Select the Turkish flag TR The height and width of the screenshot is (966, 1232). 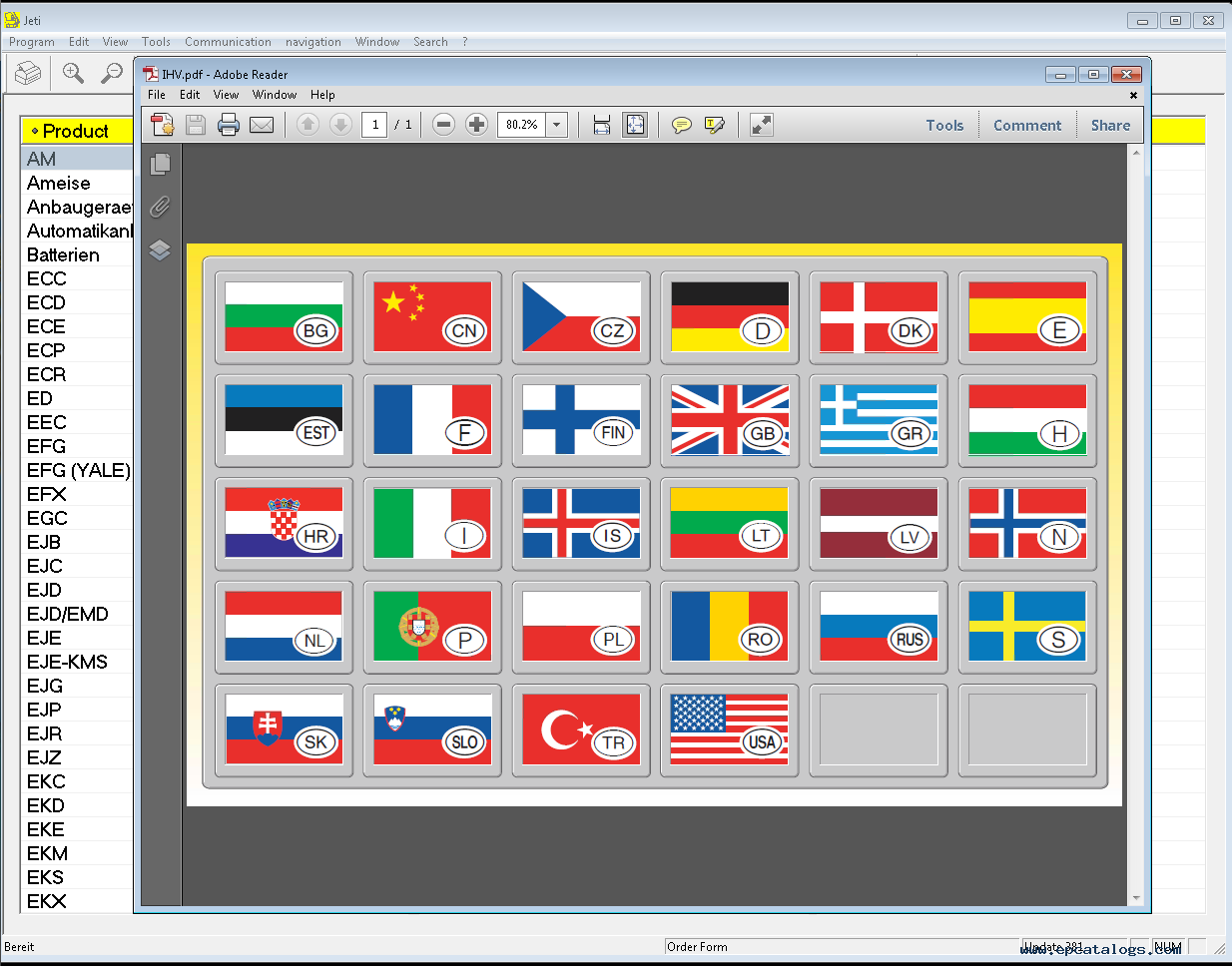point(581,729)
